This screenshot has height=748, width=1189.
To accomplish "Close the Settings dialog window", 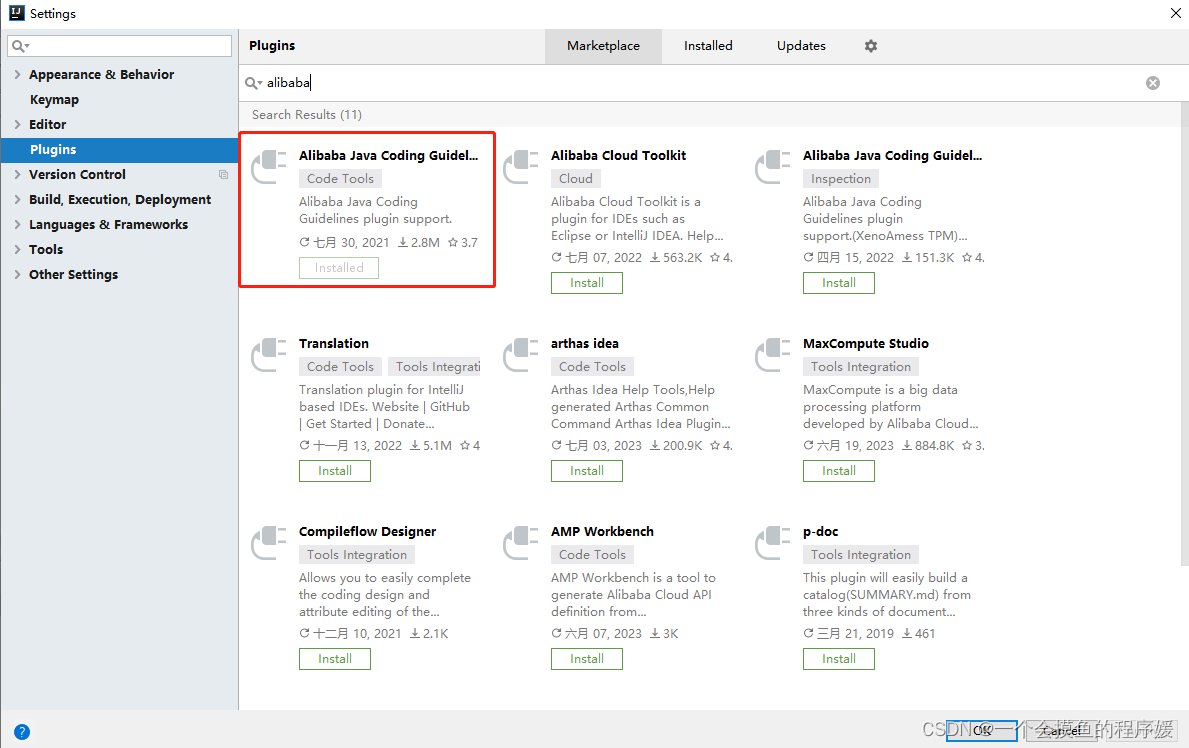I will pyautogui.click(x=1175, y=13).
